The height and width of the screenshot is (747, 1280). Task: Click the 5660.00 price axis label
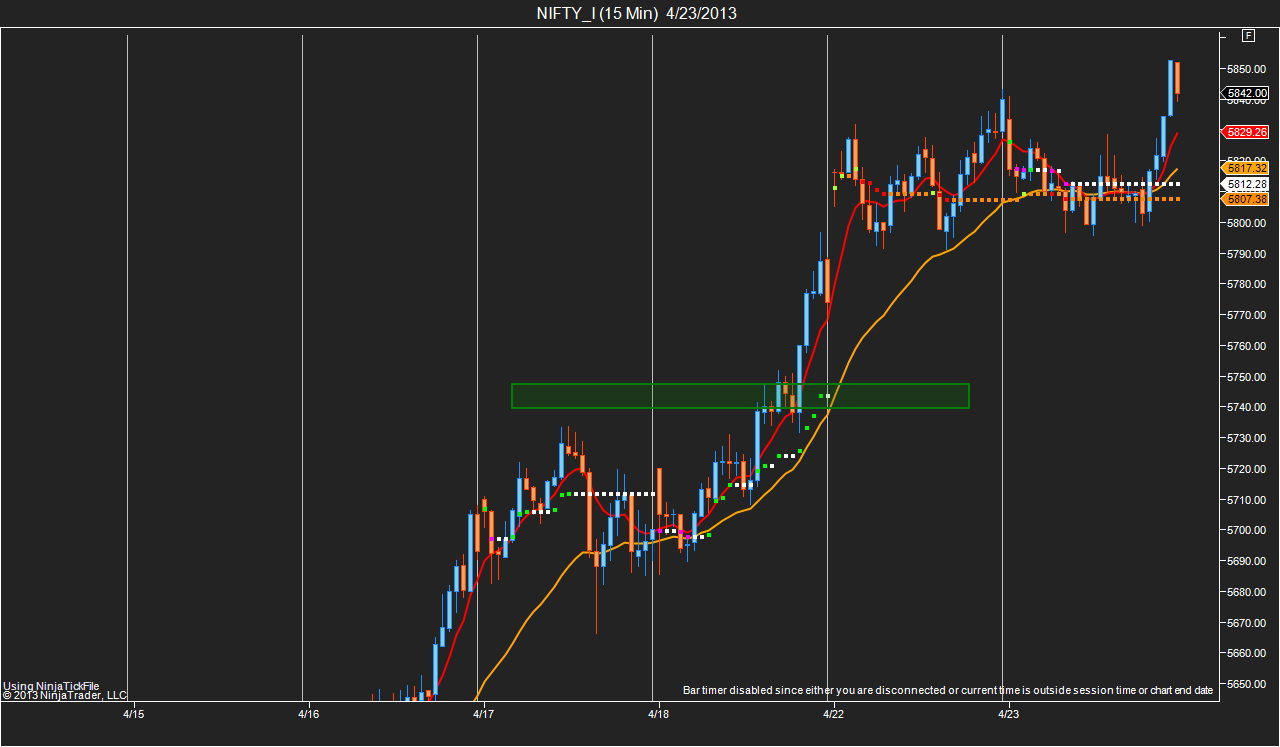1247,653
